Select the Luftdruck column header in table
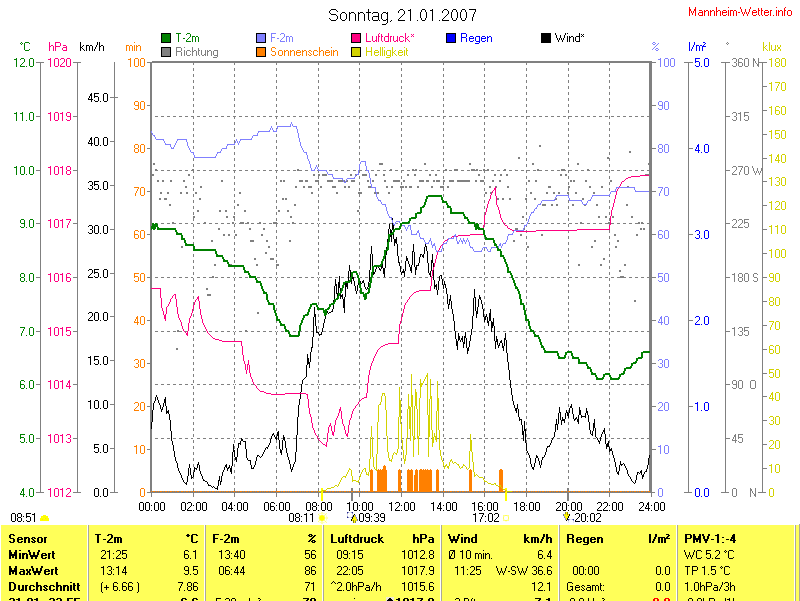Viewport: 800px width, 601px height. click(x=356, y=539)
